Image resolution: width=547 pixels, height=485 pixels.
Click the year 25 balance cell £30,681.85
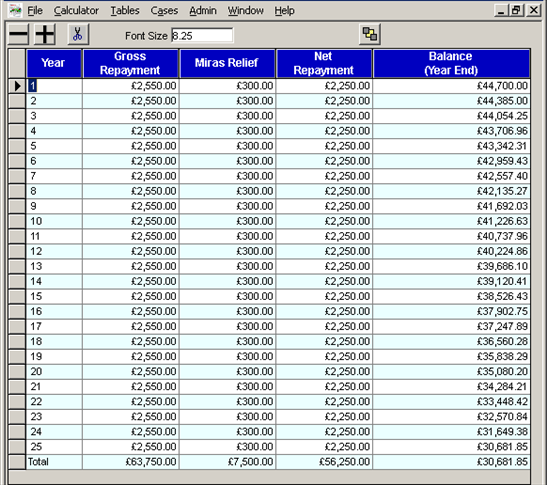[x=451, y=447]
